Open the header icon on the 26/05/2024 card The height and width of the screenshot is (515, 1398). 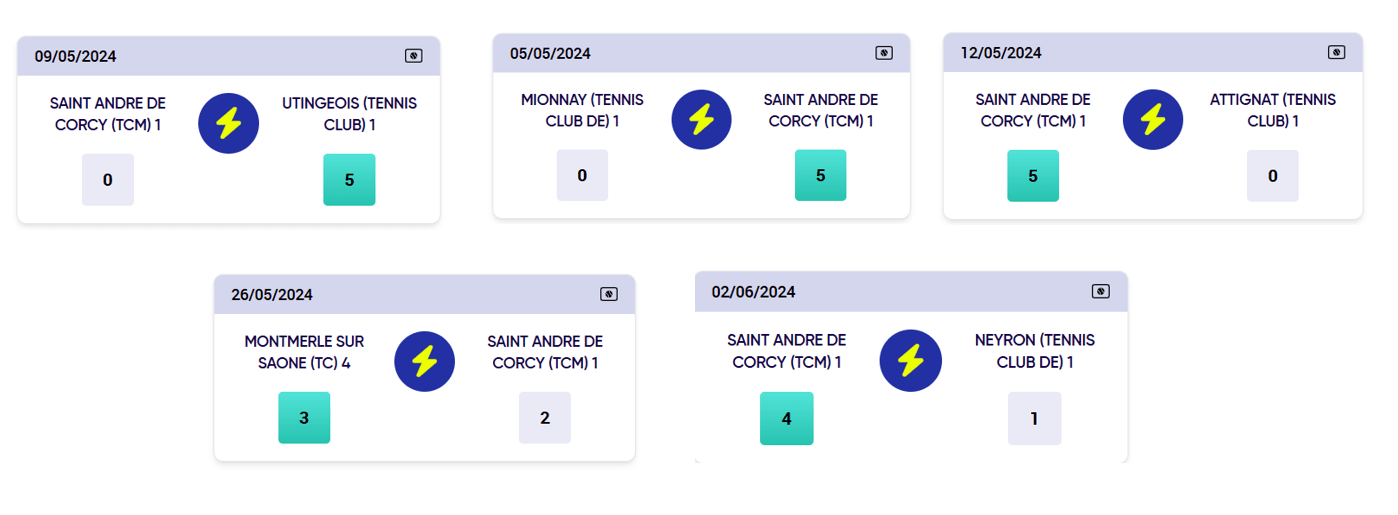click(x=608, y=294)
